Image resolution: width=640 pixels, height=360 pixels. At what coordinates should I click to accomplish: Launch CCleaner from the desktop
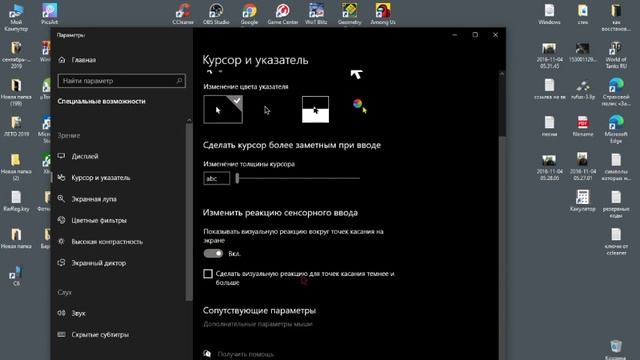tap(183, 14)
